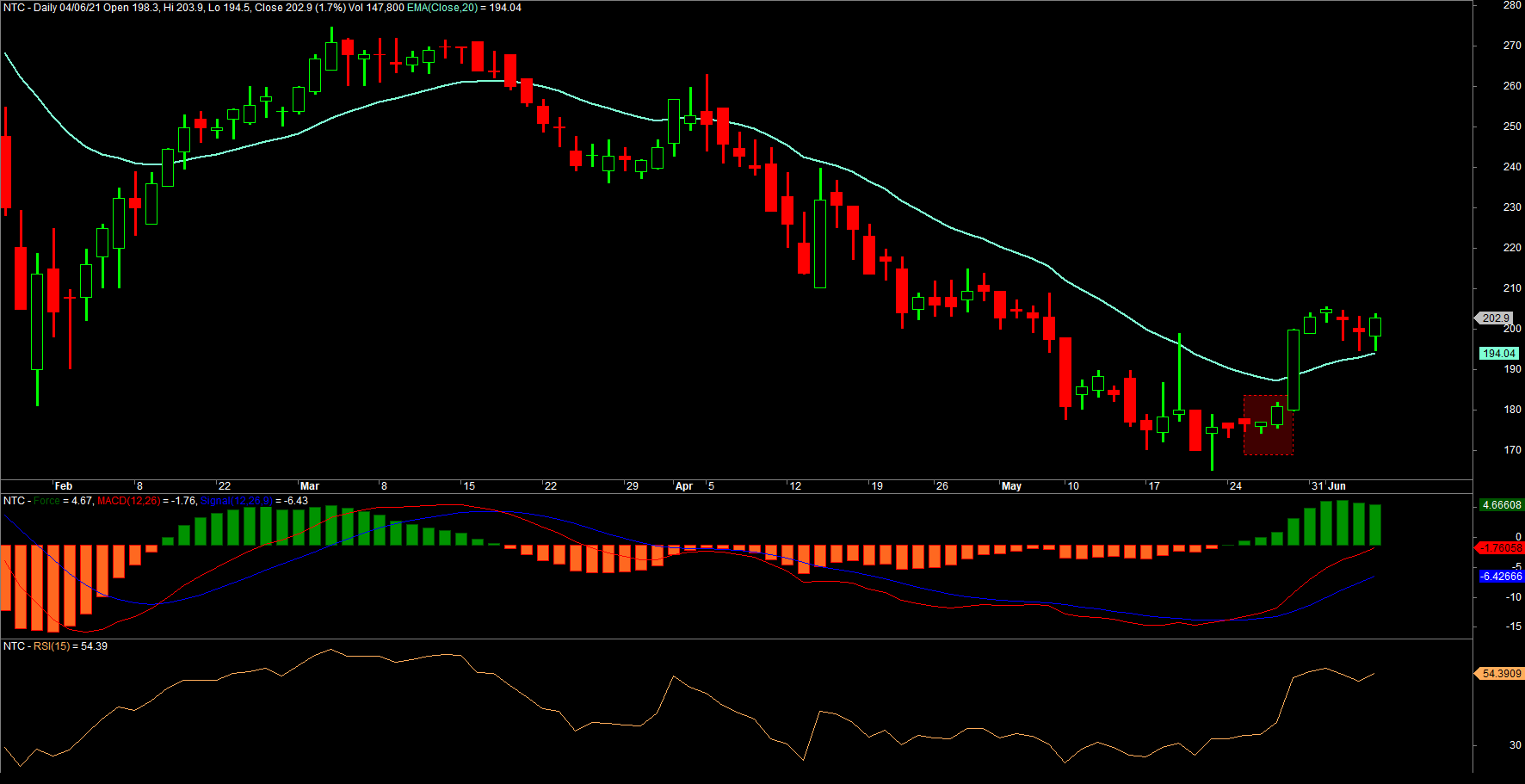Viewport: 1525px width, 784px height.
Task: Click the May label on date axis
Action: (1011, 486)
